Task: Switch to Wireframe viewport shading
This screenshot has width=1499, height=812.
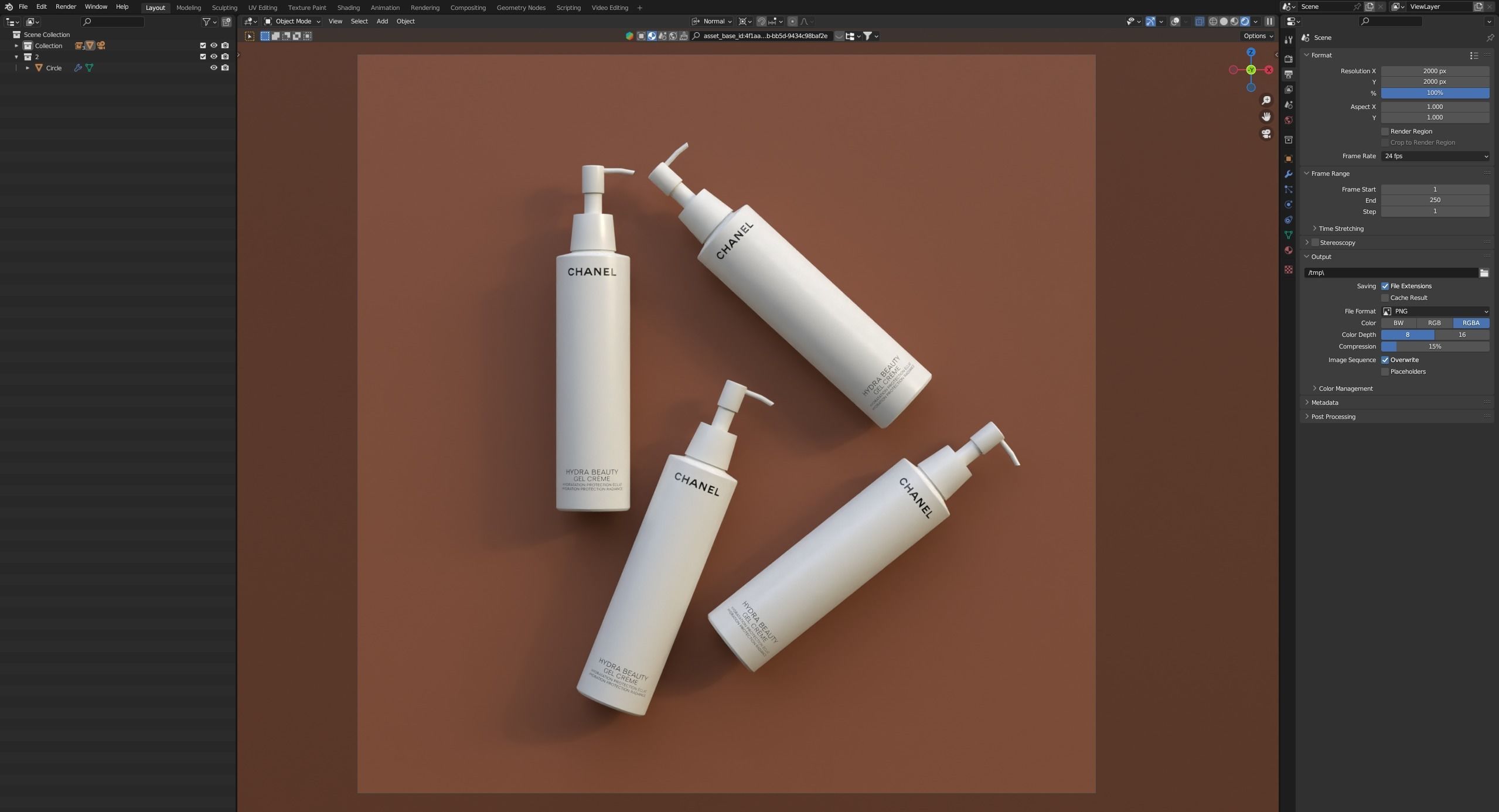Action: 1213,22
